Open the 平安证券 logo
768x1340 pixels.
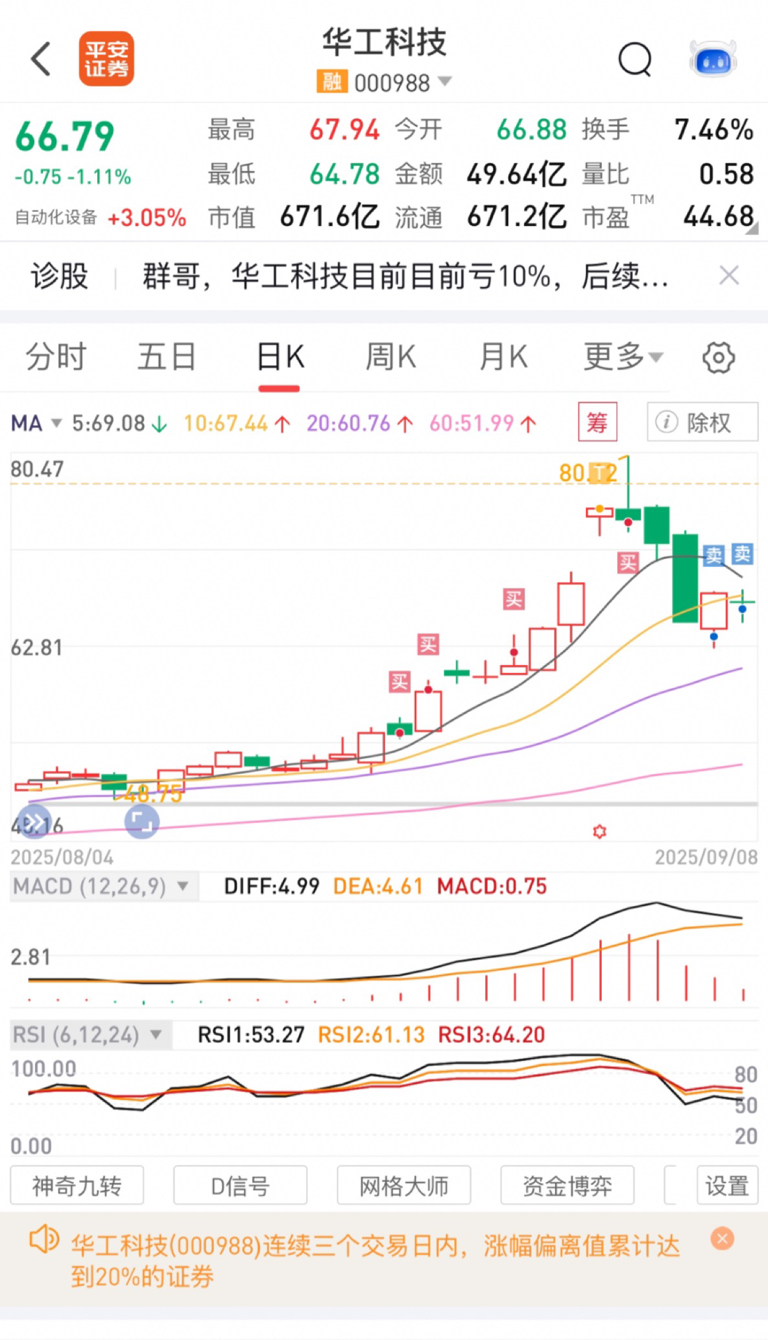tap(106, 59)
